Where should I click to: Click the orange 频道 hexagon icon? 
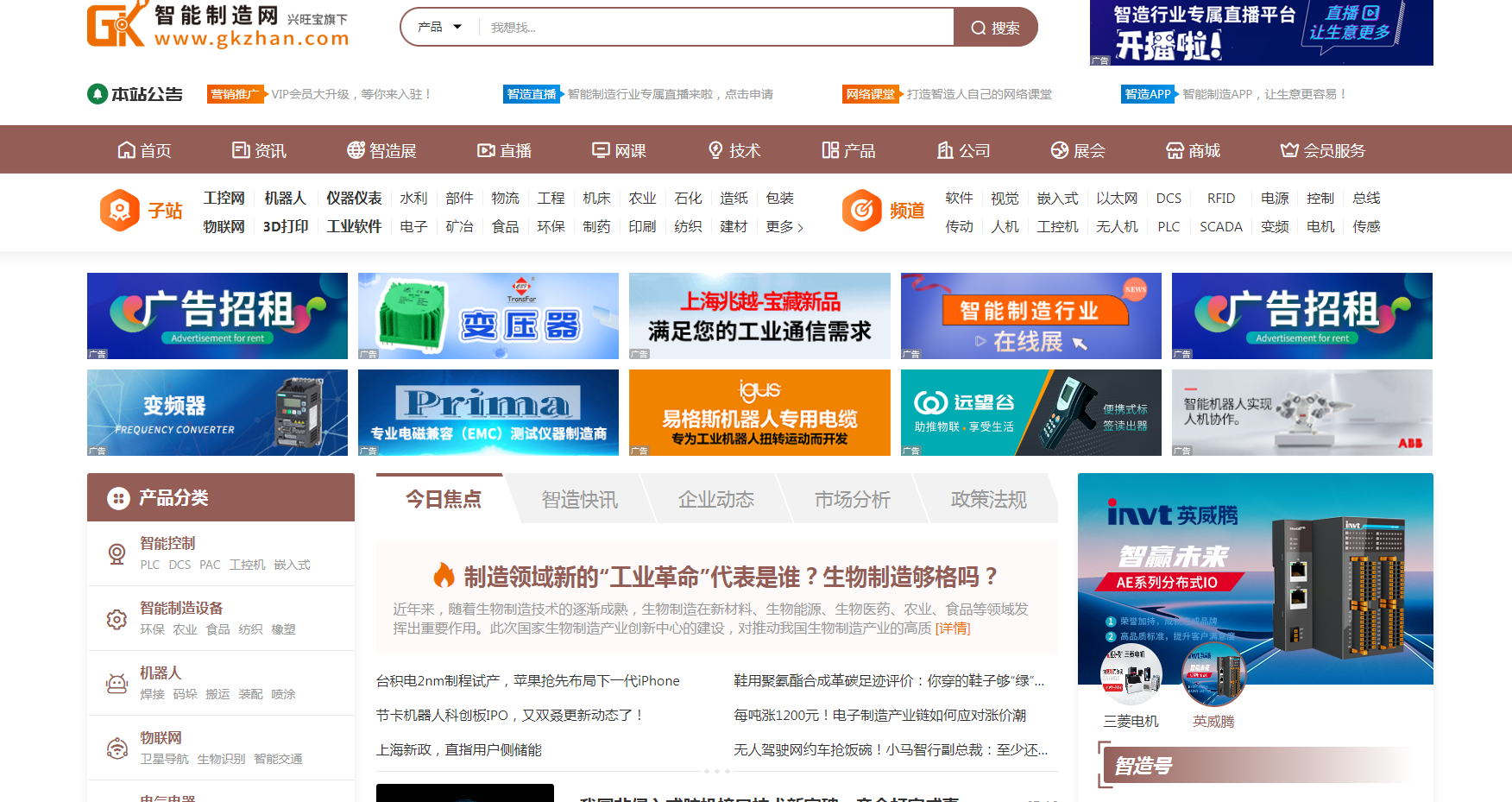pos(862,210)
